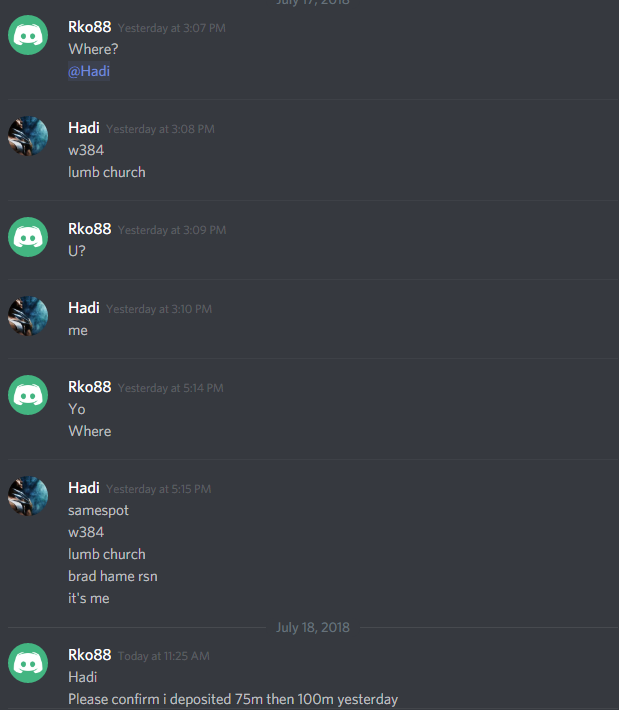619x710 pixels.
Task: Open Hadi username at 5:15 PM
Action: 84,488
